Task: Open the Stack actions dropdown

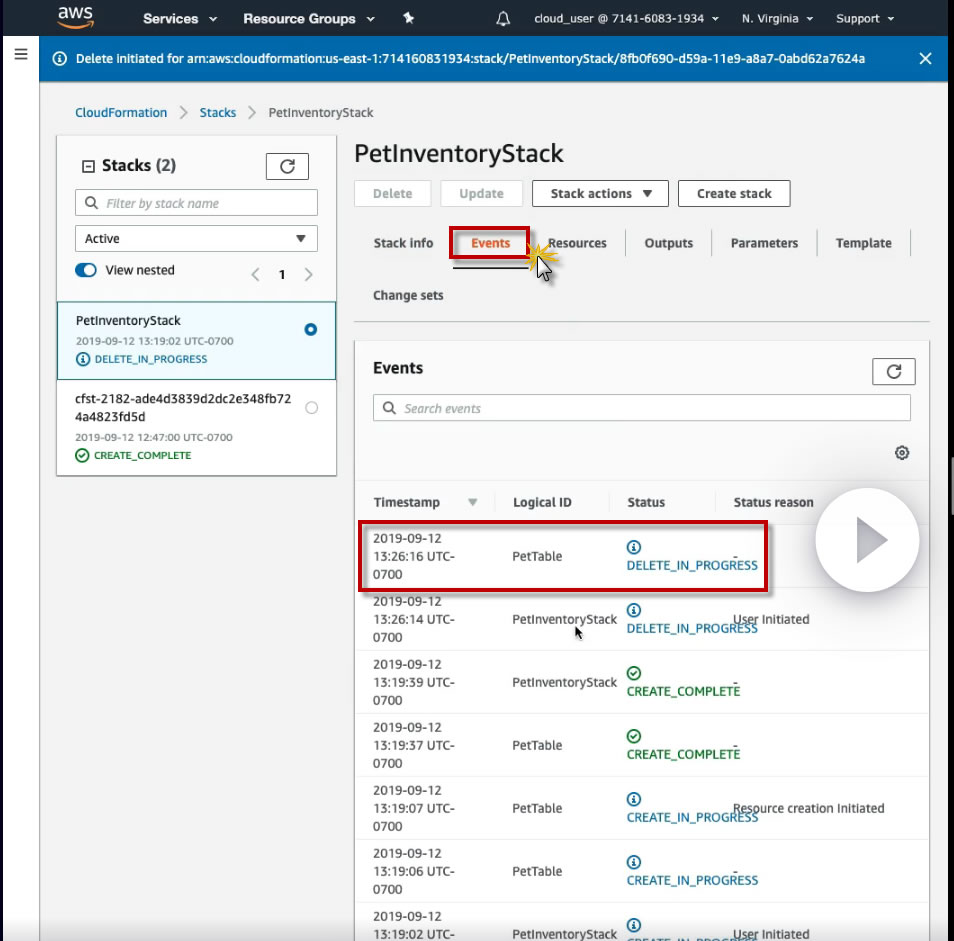Action: click(x=600, y=193)
